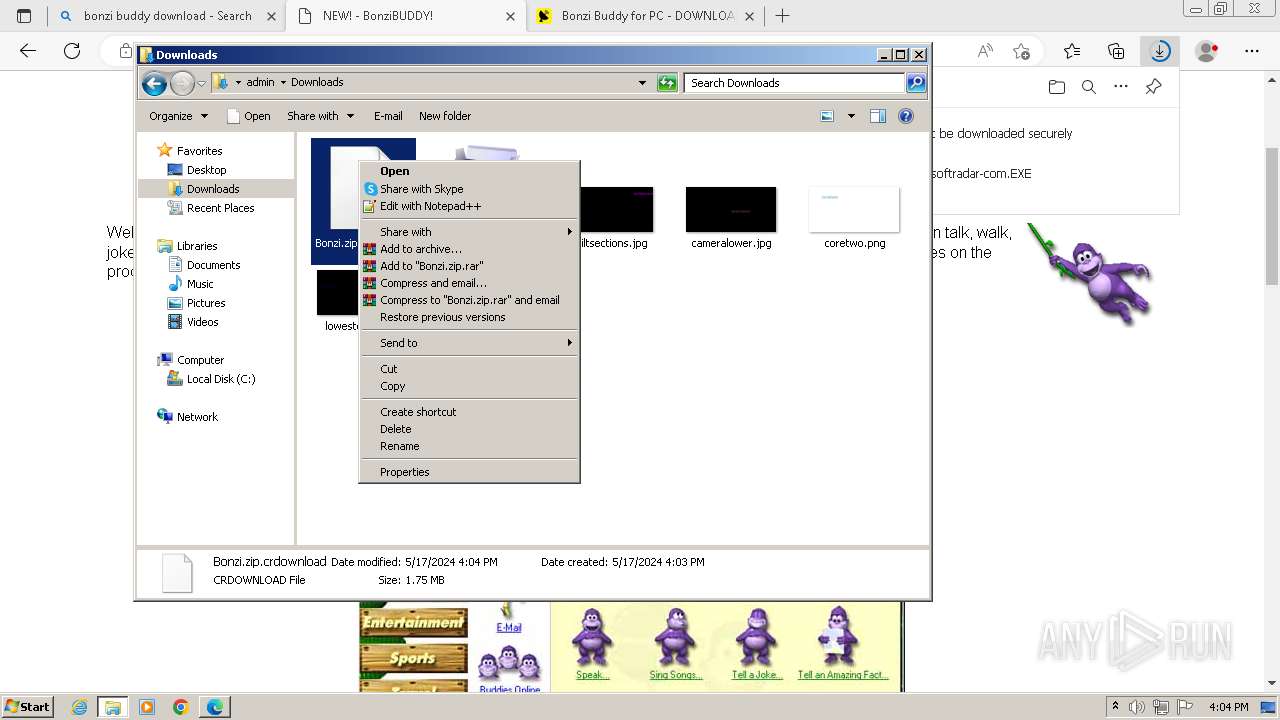Select Recent Places in navigation pane

tap(220, 208)
